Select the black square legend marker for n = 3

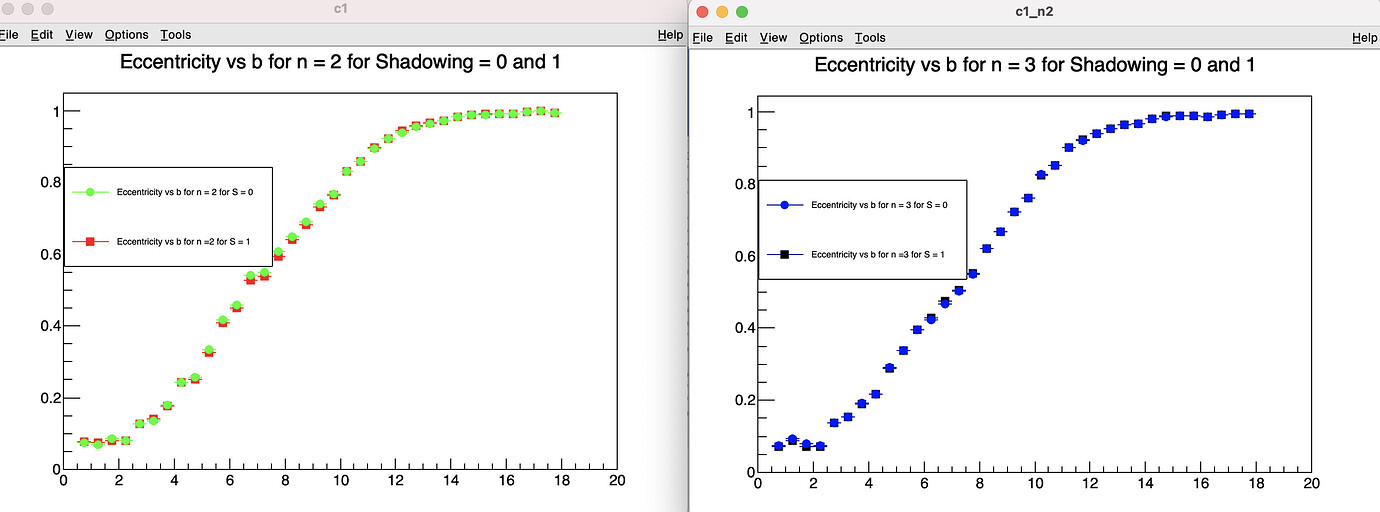click(785, 254)
